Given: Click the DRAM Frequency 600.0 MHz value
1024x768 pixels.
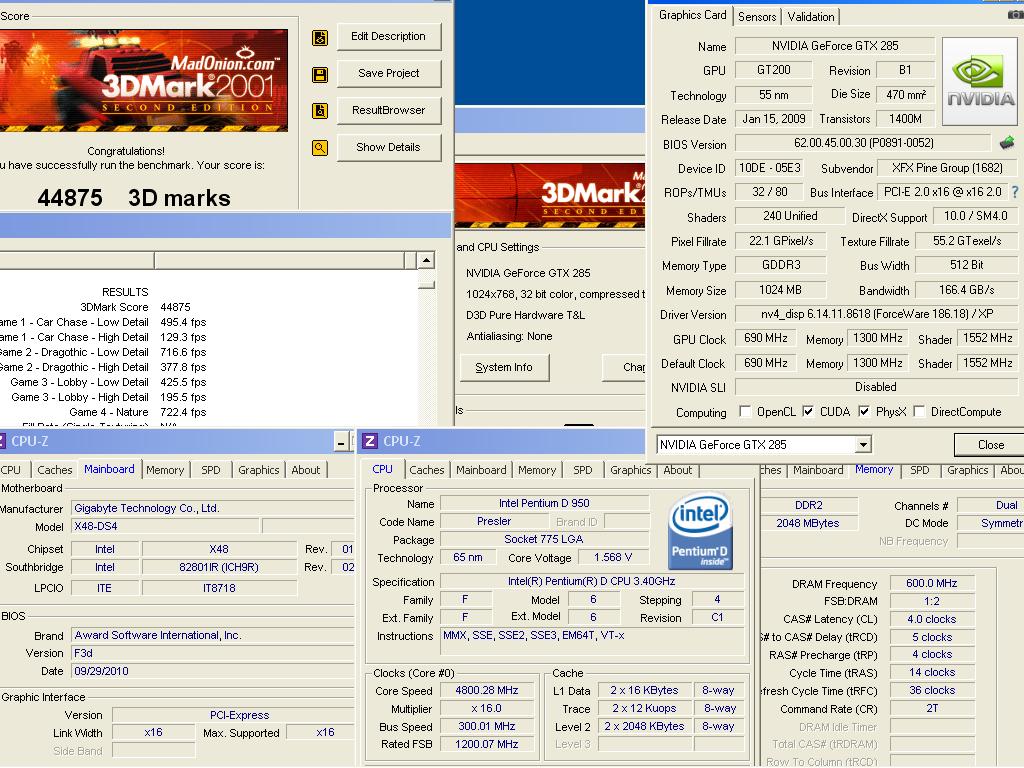Looking at the screenshot, I should click(x=931, y=583).
